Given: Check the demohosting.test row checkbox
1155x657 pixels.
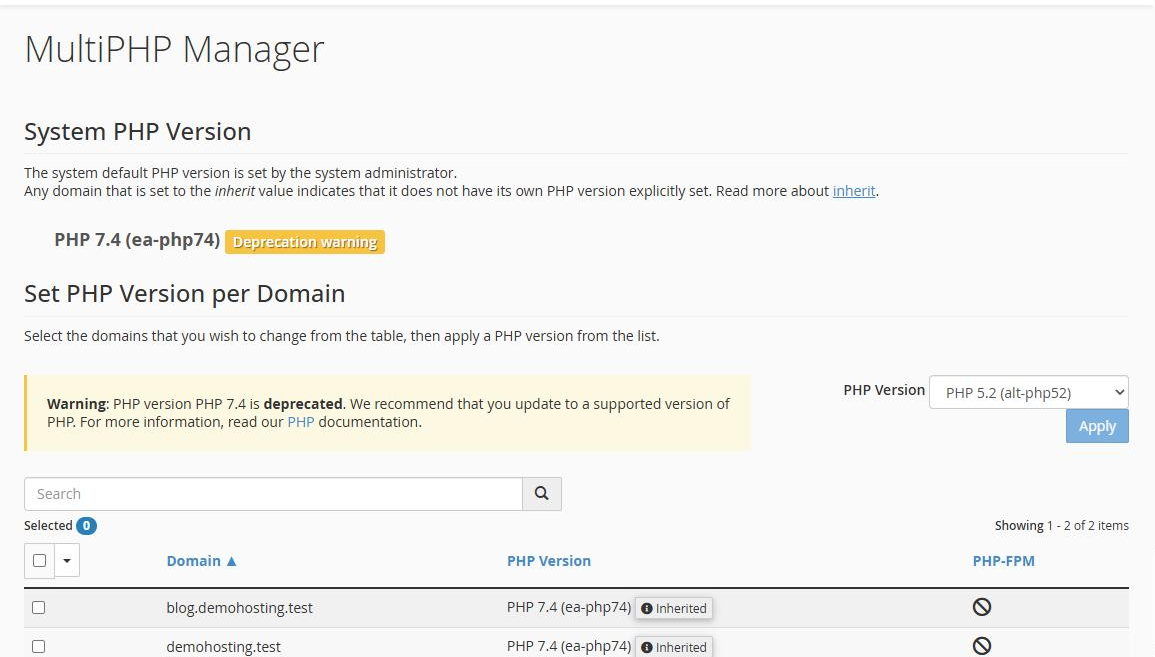Looking at the screenshot, I should pos(38,647).
